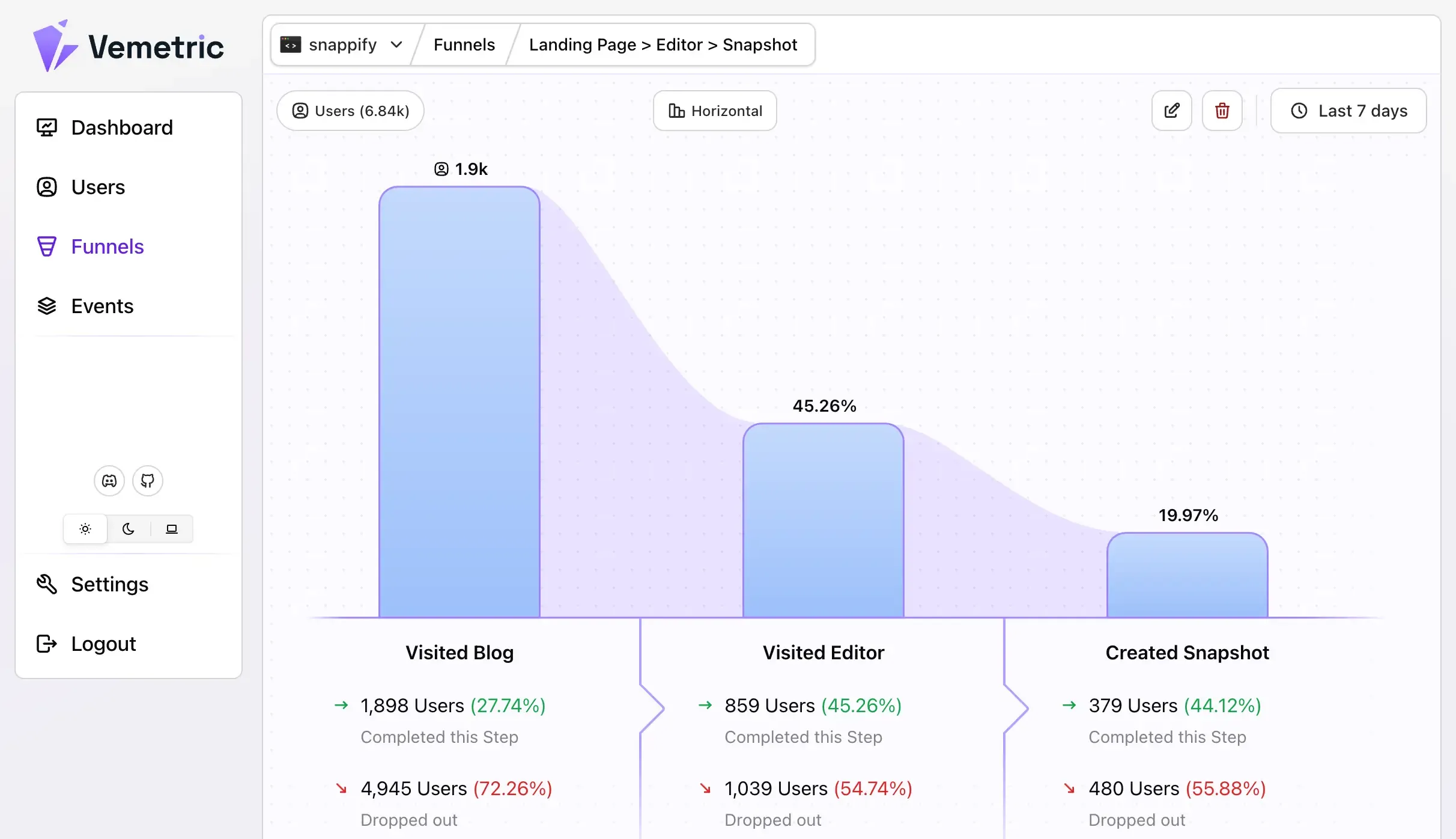Screen dimensions: 1456x839
Task: Click the Visited Editor funnel bar
Action: coord(823,520)
